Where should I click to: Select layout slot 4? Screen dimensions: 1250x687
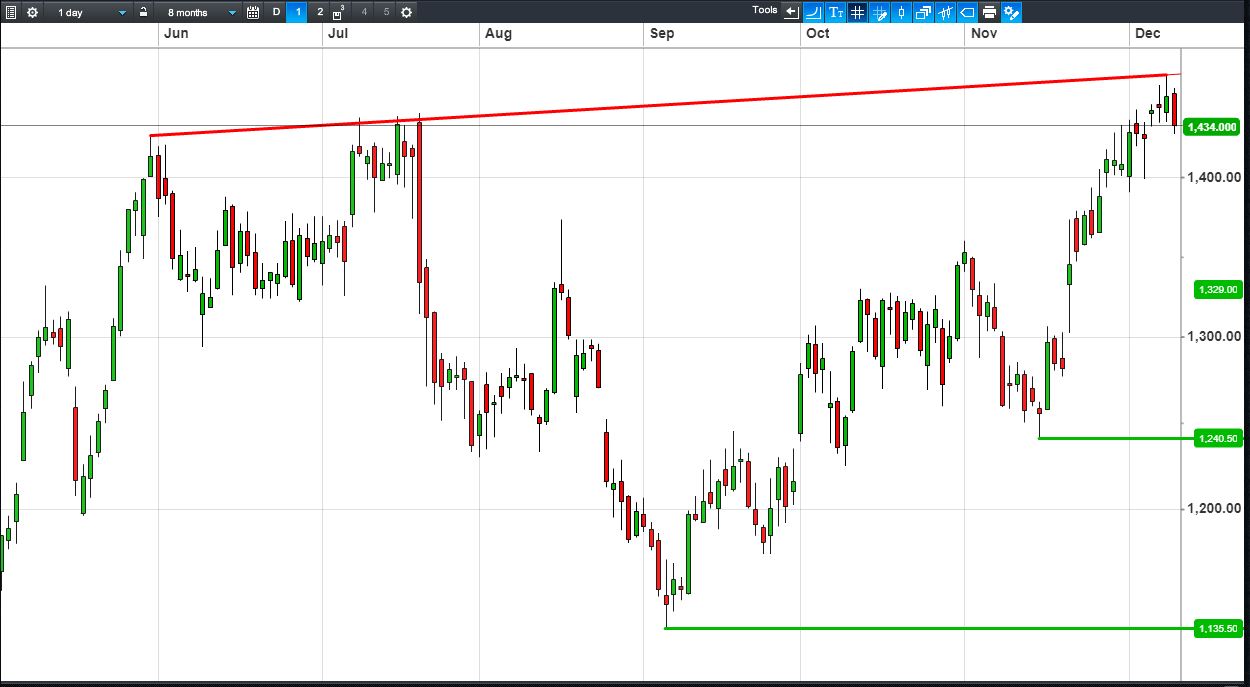[364, 12]
